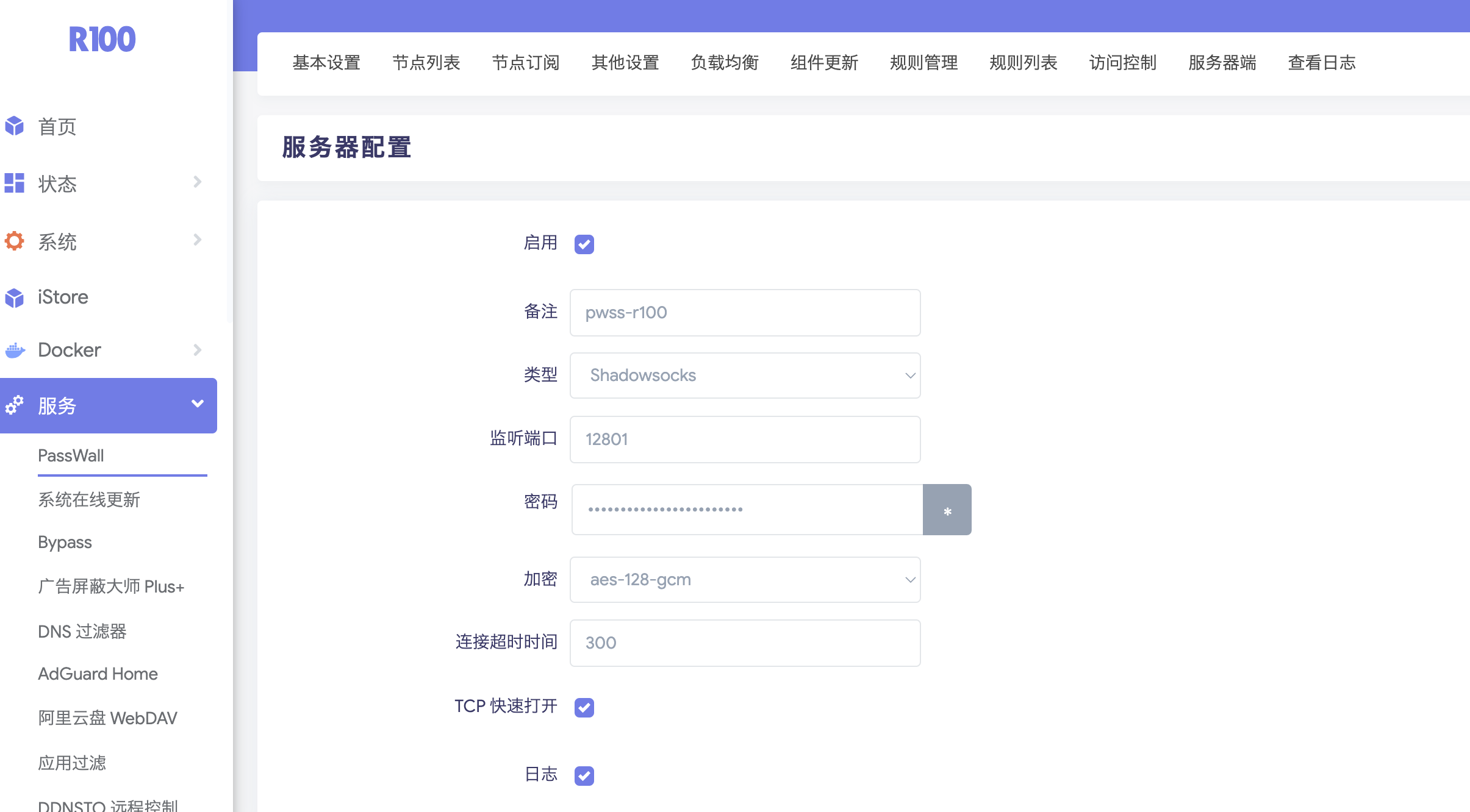
Task: Click the Docker whale icon
Action: click(x=15, y=350)
